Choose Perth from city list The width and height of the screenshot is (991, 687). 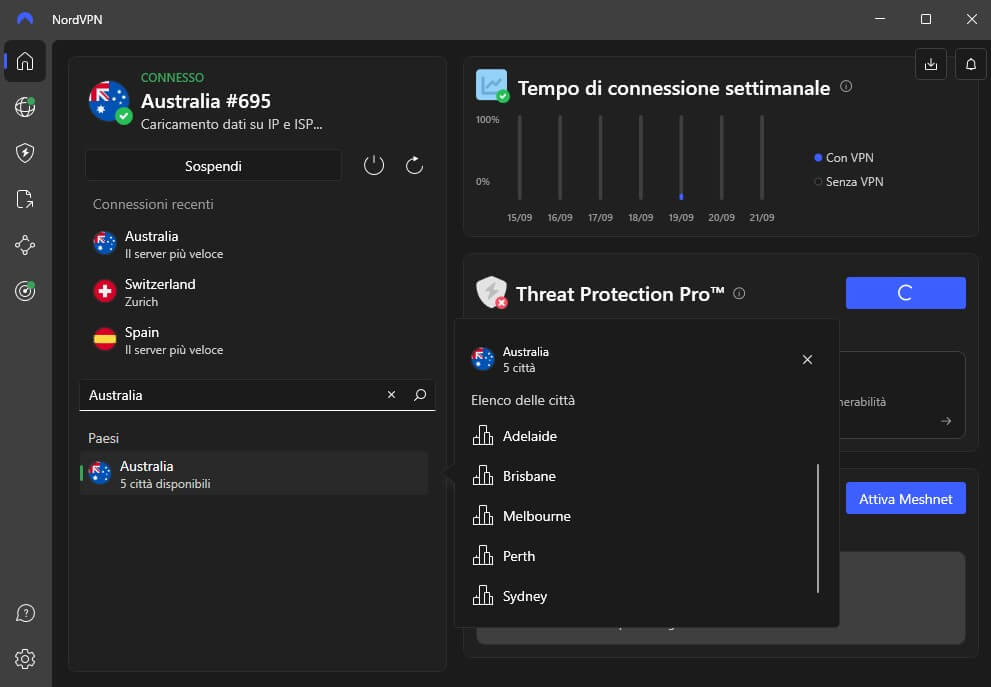(640, 556)
